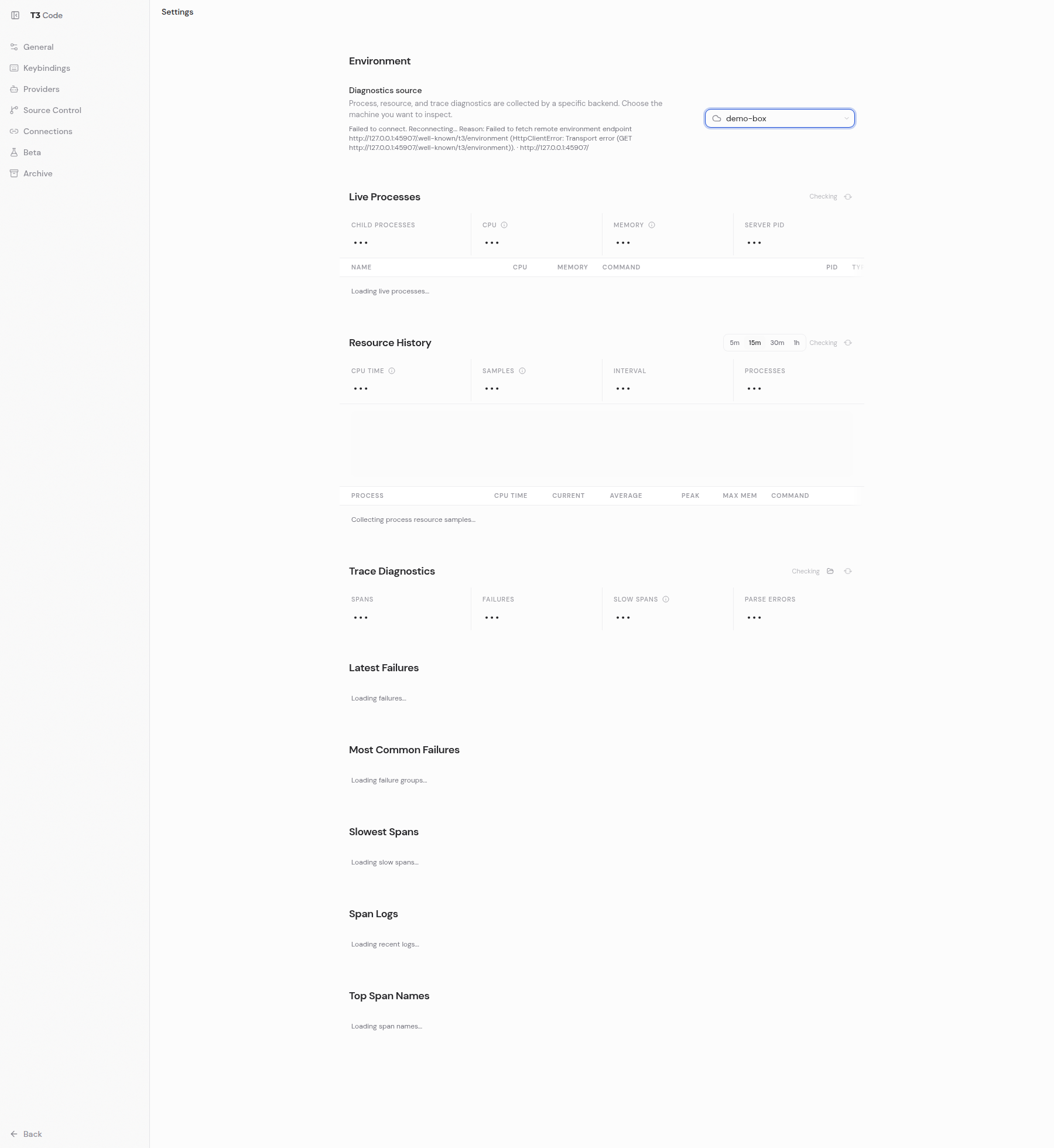Click PID column header
Image resolution: width=1054 pixels, height=1148 pixels.
point(831,267)
